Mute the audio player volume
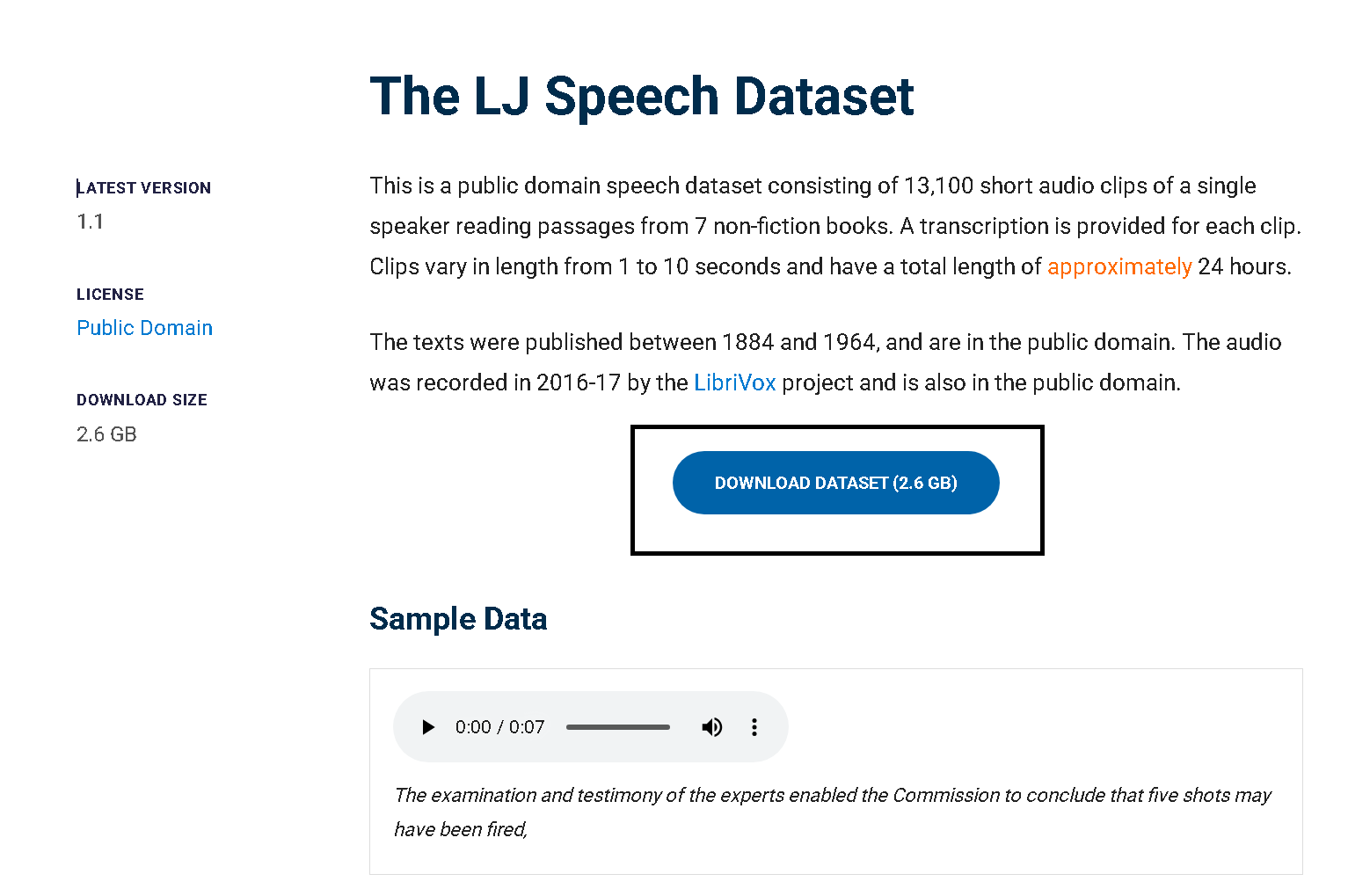Screen dimensions: 1348x896 [712, 727]
